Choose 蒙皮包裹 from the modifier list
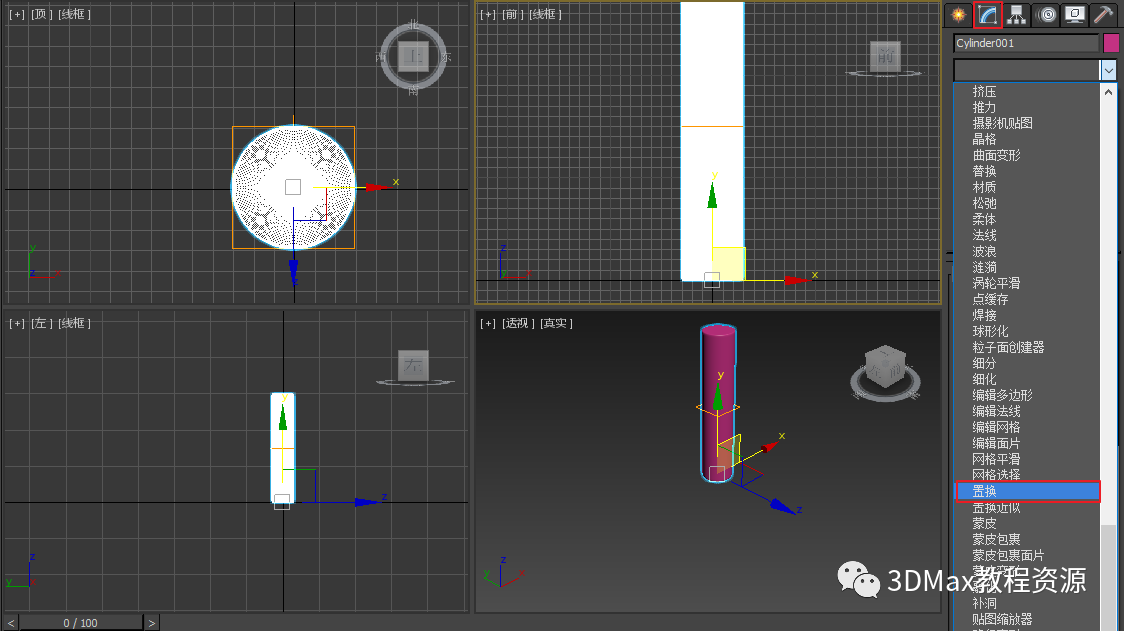This screenshot has height=631, width=1124. pos(996,539)
